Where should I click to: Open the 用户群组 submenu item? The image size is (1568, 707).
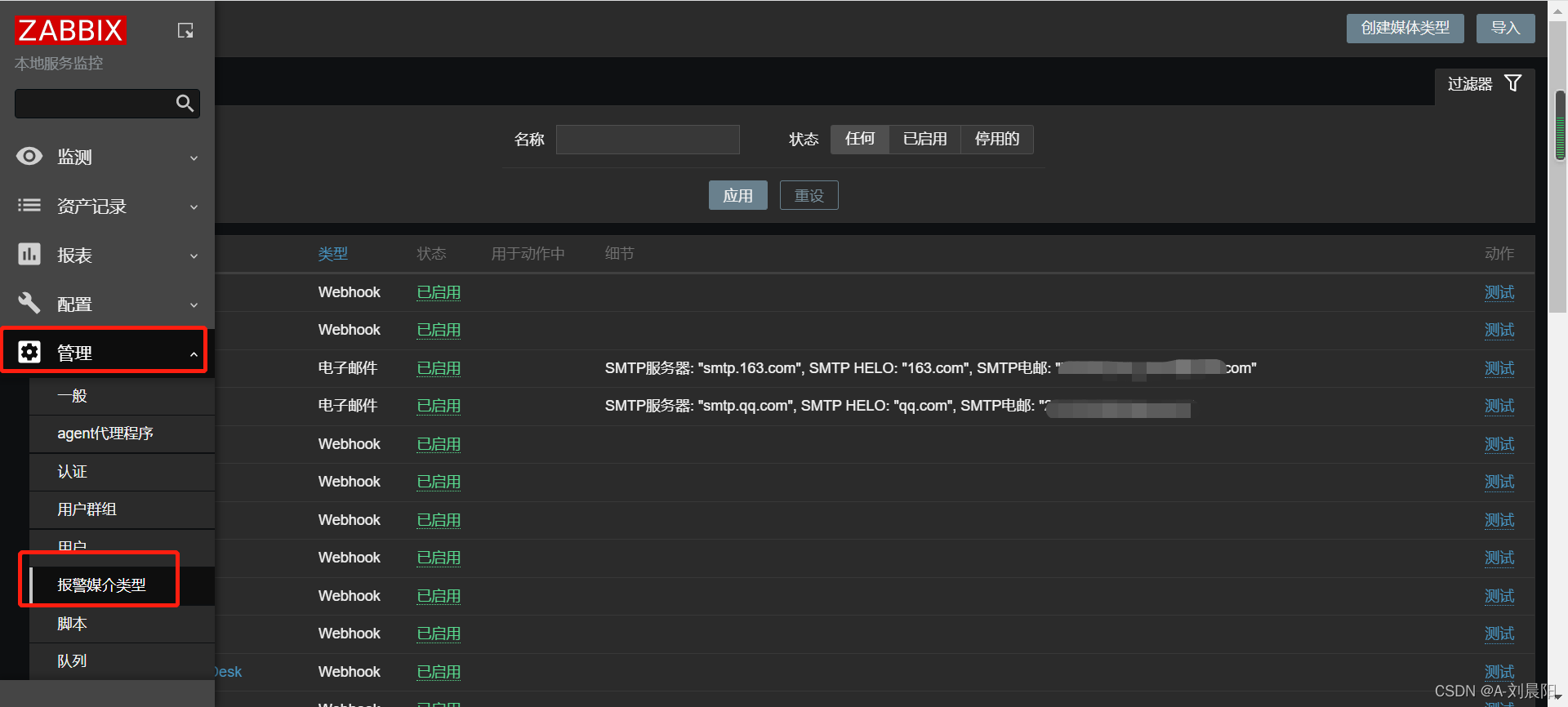click(87, 509)
